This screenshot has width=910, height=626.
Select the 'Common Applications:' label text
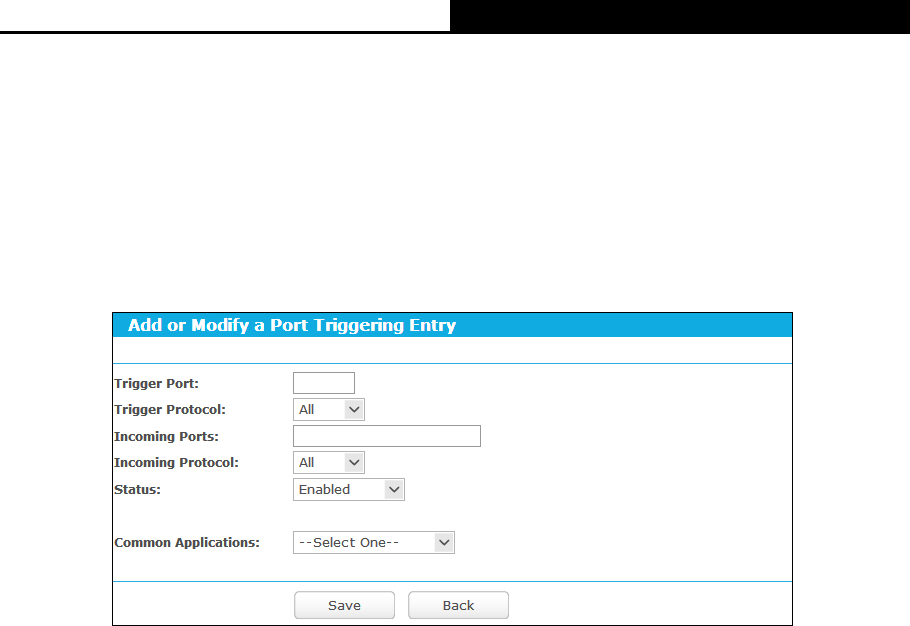click(x=187, y=542)
